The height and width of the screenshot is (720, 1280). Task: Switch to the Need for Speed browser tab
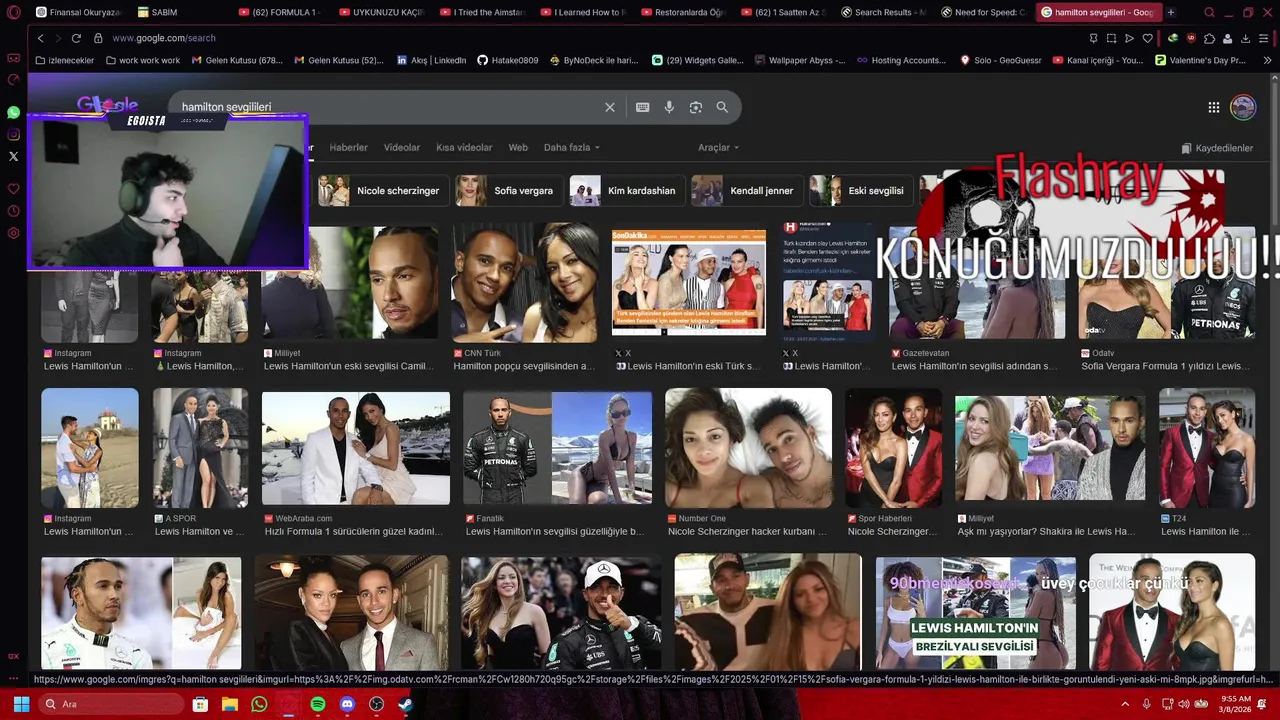click(x=982, y=12)
